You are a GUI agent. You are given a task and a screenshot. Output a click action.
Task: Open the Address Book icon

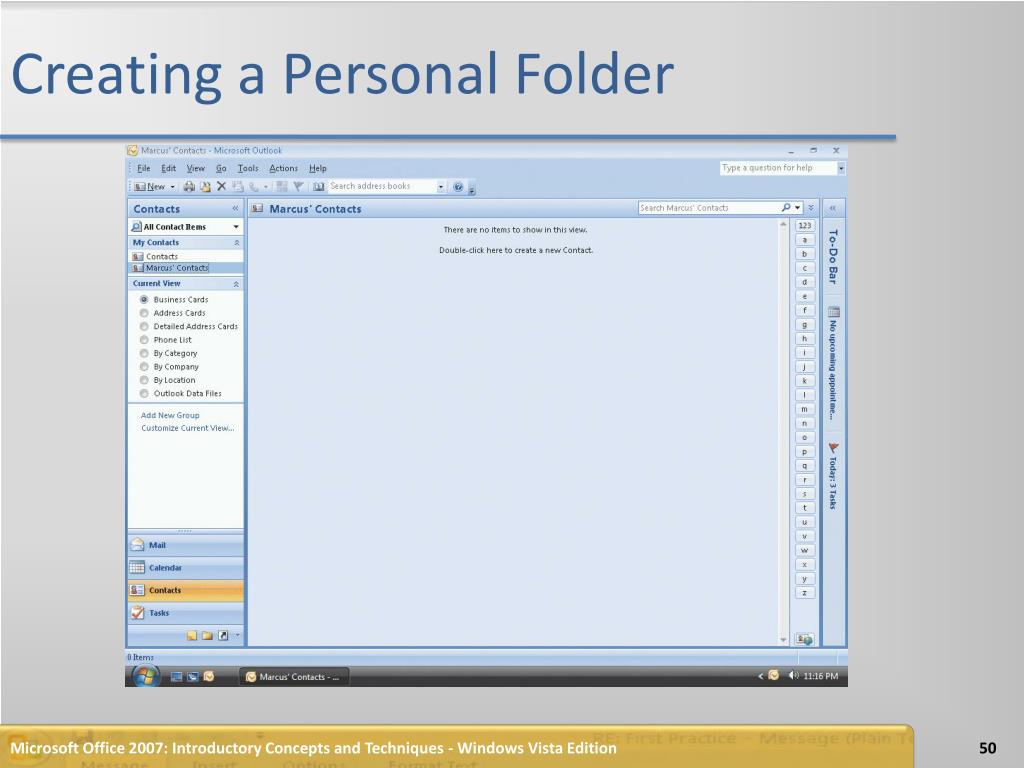pyautogui.click(x=318, y=187)
